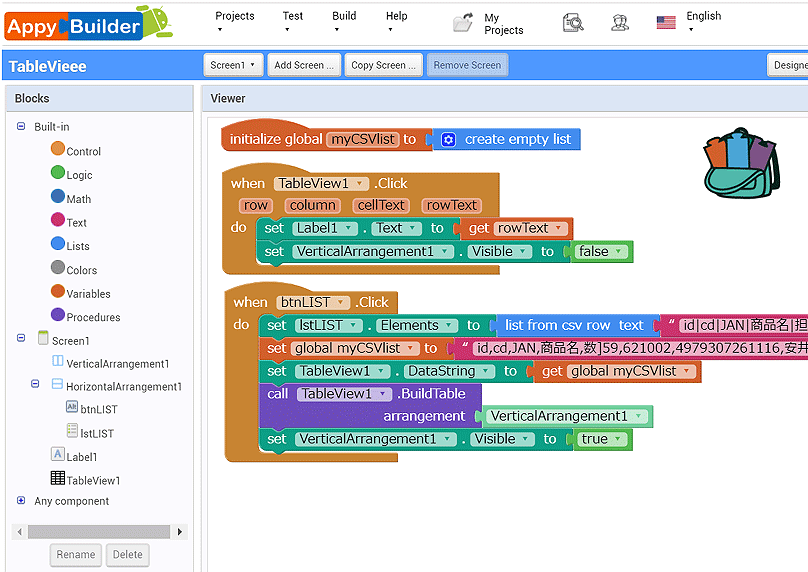
Task: Click the Rename button
Action: (76, 554)
